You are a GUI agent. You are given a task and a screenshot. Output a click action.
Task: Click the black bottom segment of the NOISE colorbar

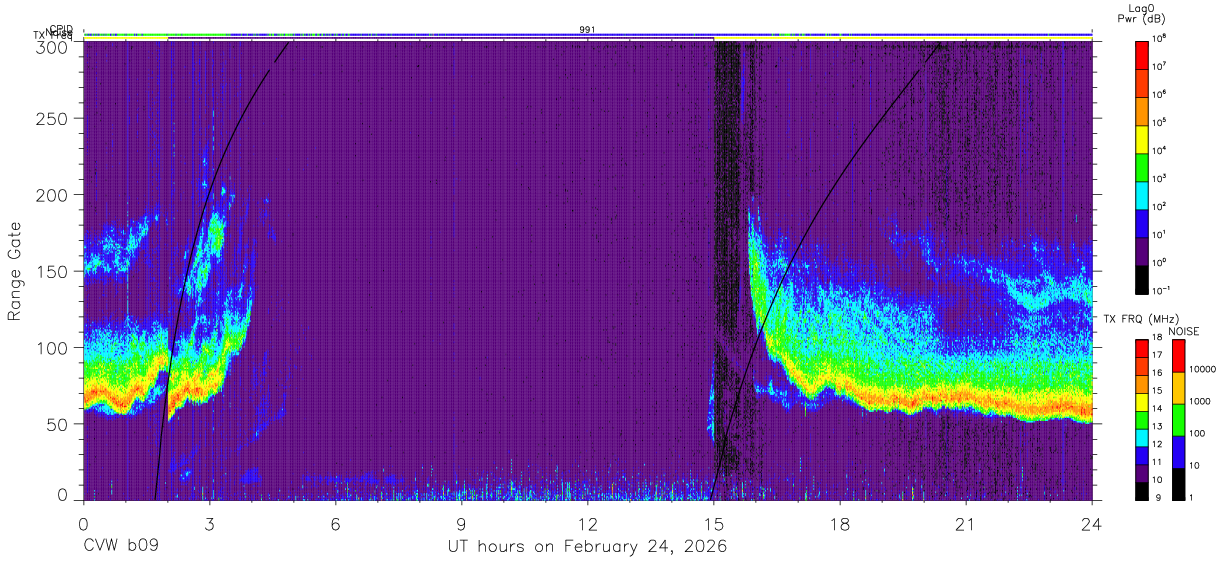click(1177, 482)
